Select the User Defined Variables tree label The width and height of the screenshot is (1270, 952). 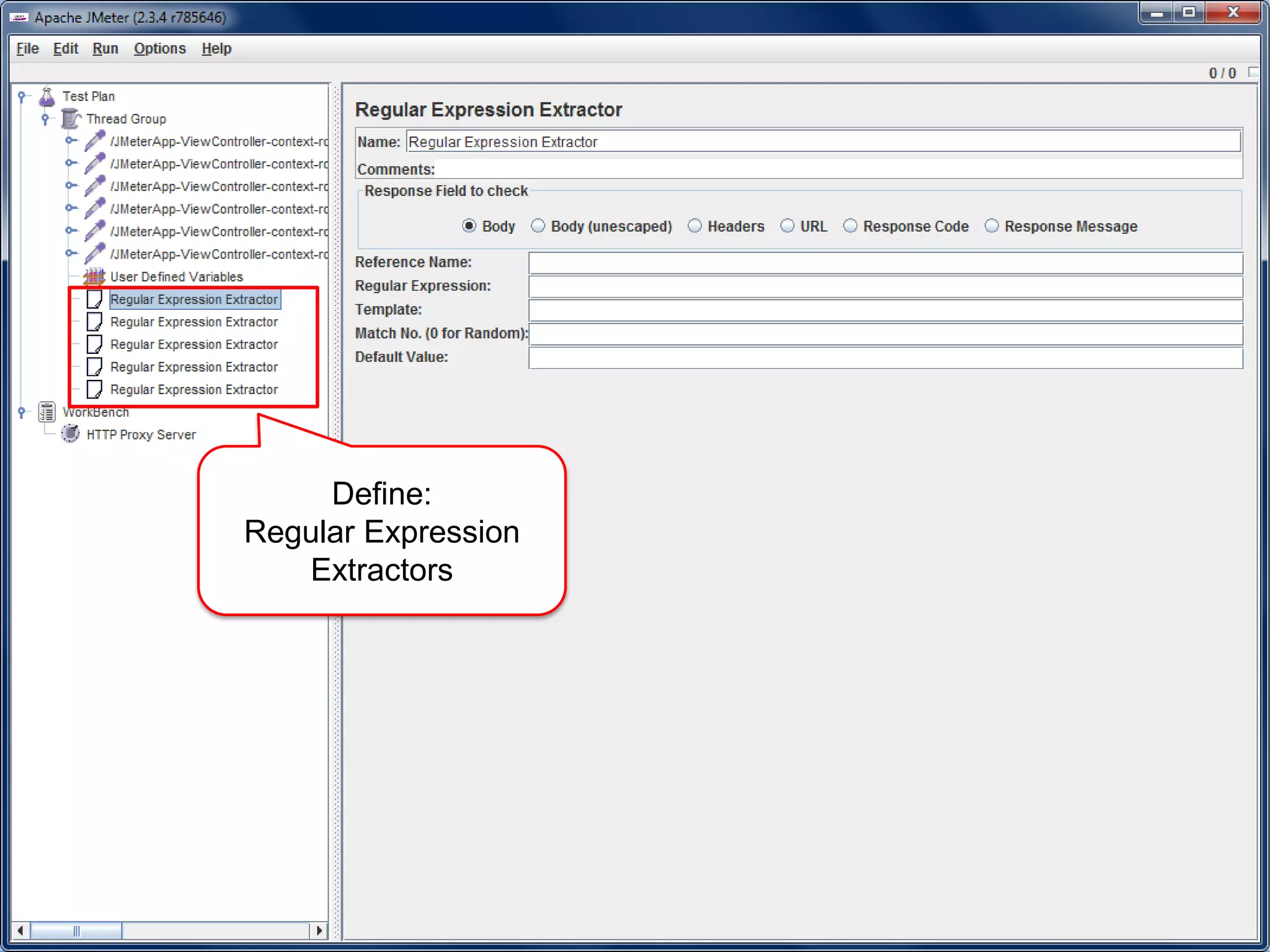pyautogui.click(x=177, y=277)
